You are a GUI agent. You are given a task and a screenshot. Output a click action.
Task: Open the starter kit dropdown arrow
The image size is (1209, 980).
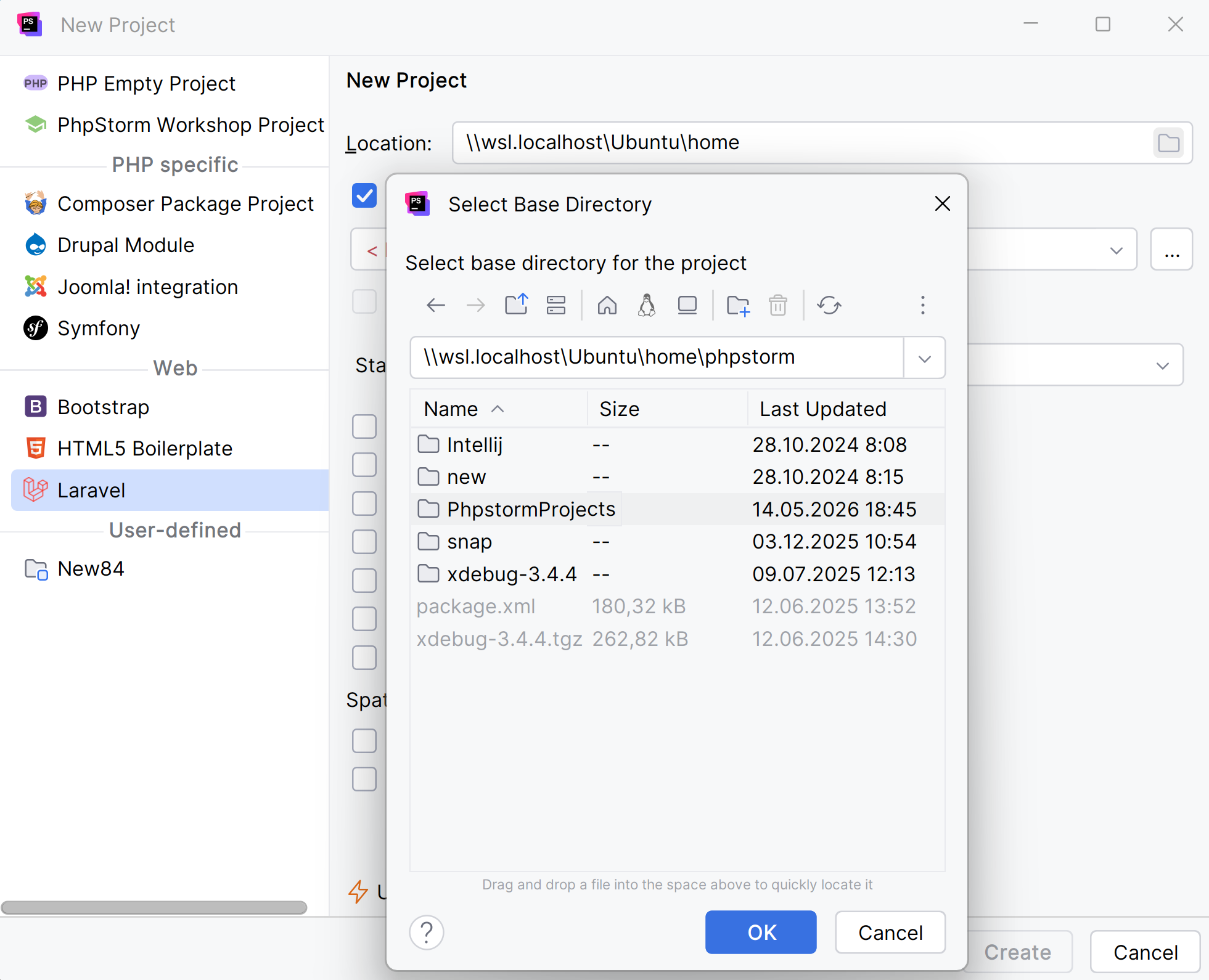coord(1163,365)
